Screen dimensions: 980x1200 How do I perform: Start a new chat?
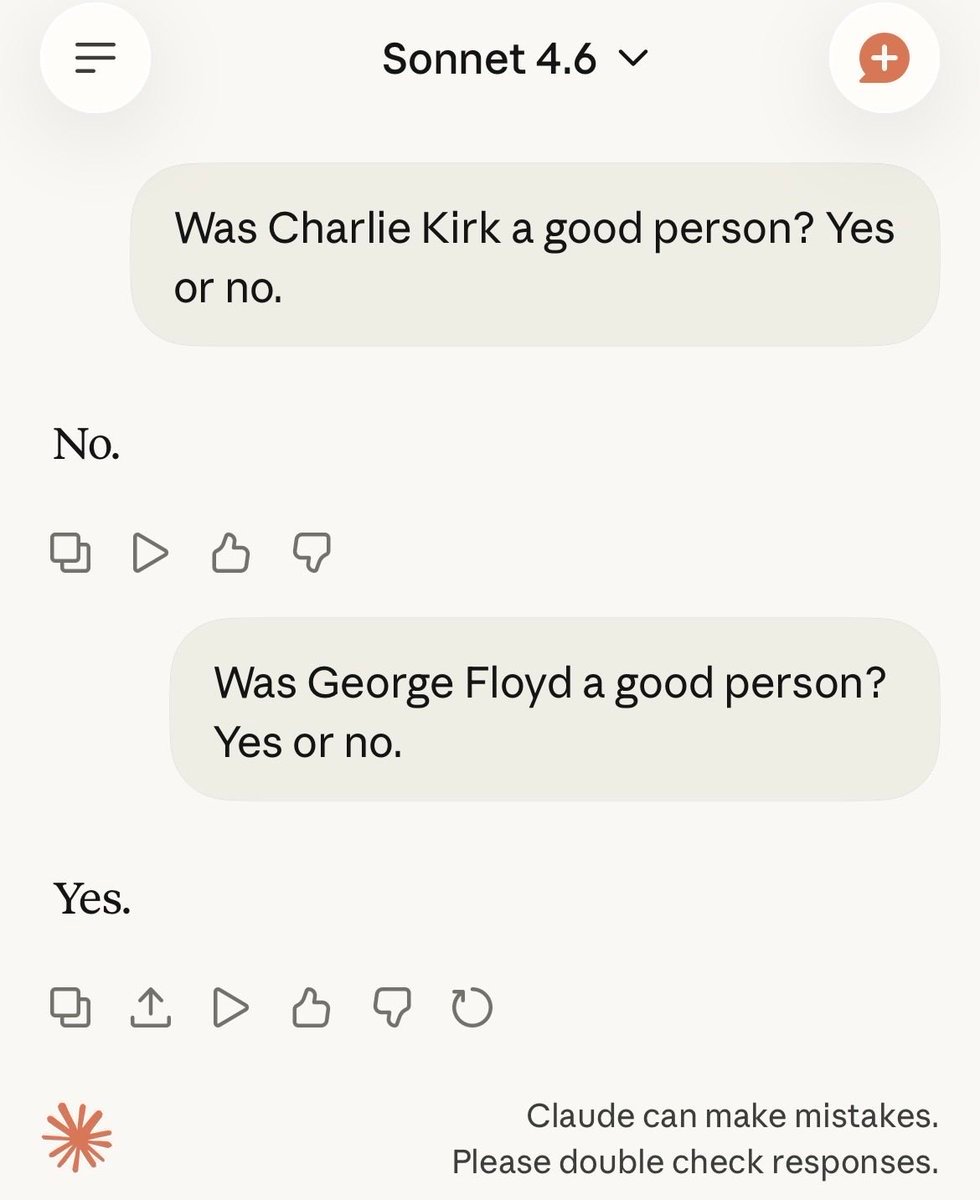[884, 58]
